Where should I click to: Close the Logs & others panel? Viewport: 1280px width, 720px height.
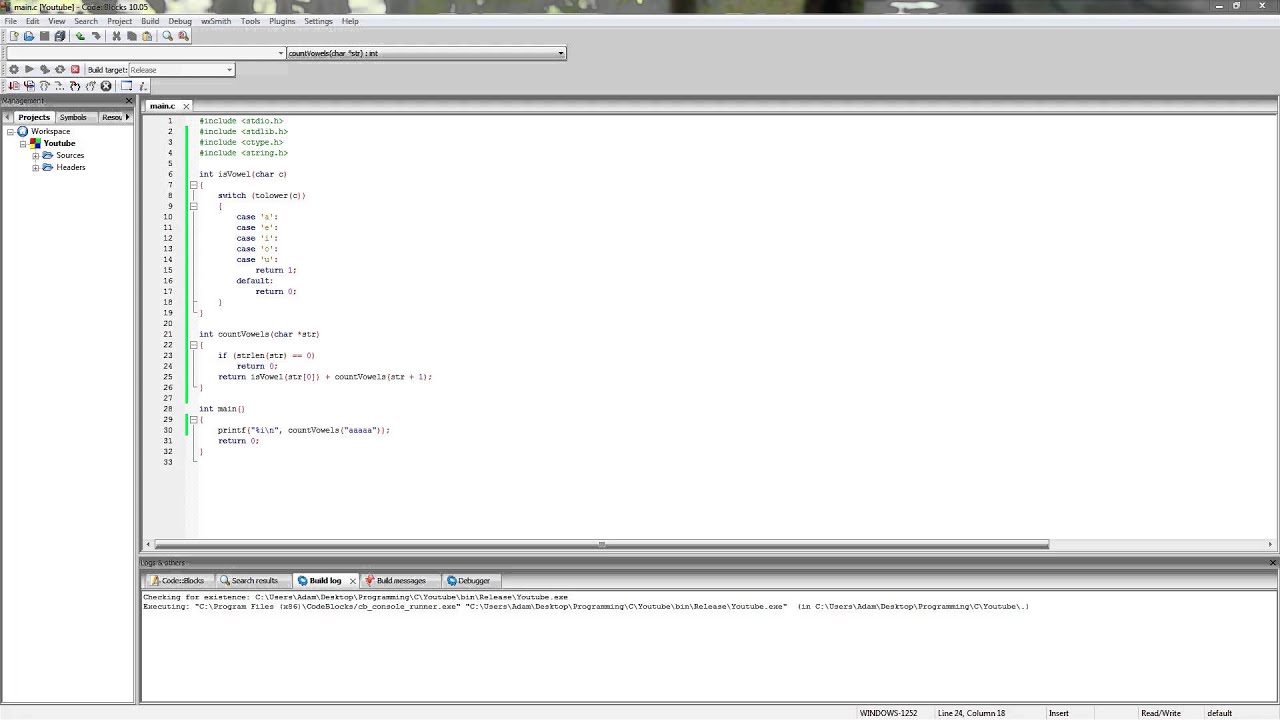[x=1273, y=563]
